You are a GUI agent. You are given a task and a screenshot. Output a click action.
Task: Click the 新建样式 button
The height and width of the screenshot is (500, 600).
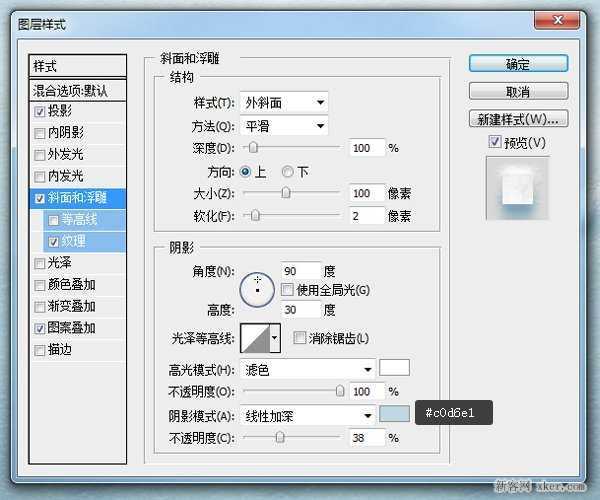click(518, 120)
